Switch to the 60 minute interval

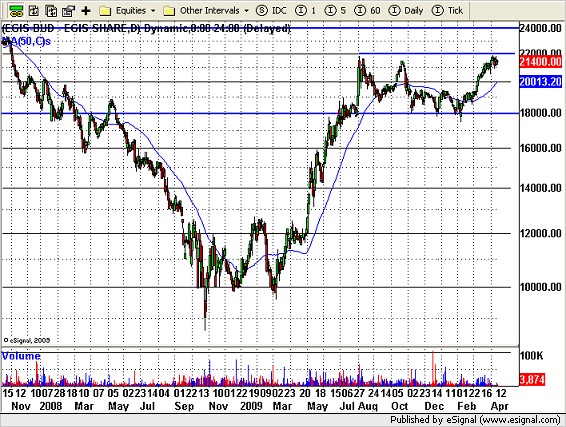[x=367, y=11]
